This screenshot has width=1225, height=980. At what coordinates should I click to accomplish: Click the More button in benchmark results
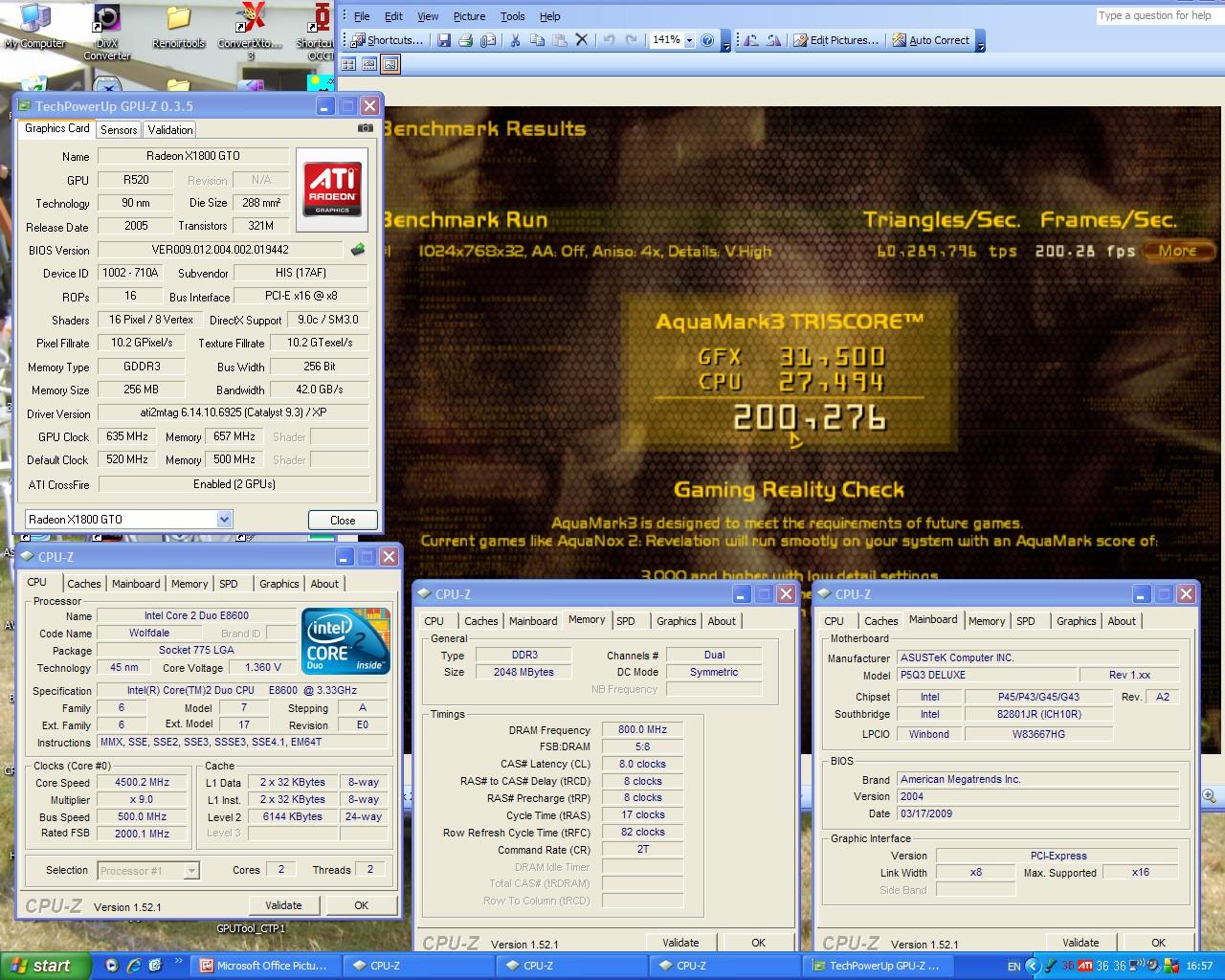click(1178, 251)
